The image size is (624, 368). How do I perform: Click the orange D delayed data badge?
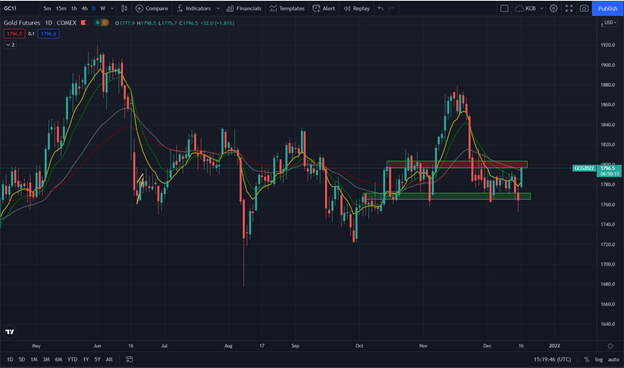coord(105,23)
